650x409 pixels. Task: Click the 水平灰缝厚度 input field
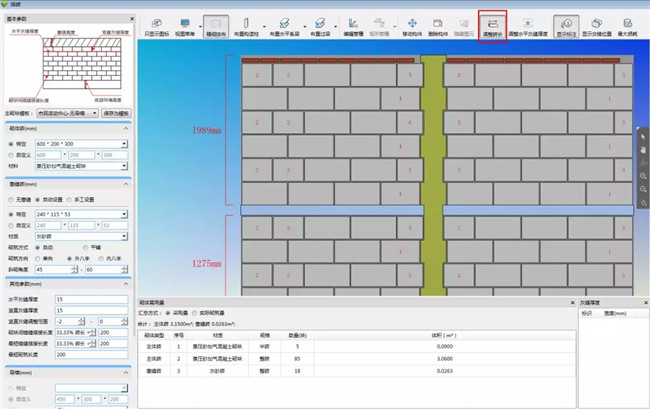click(91, 299)
